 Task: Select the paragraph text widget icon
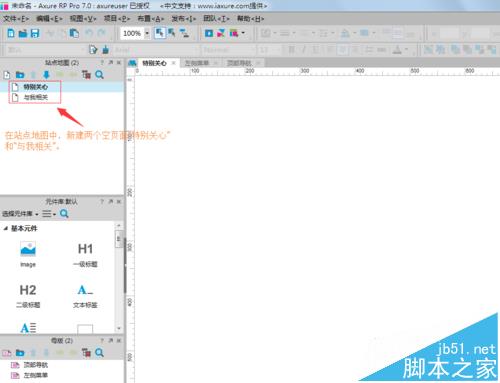(x=28, y=328)
